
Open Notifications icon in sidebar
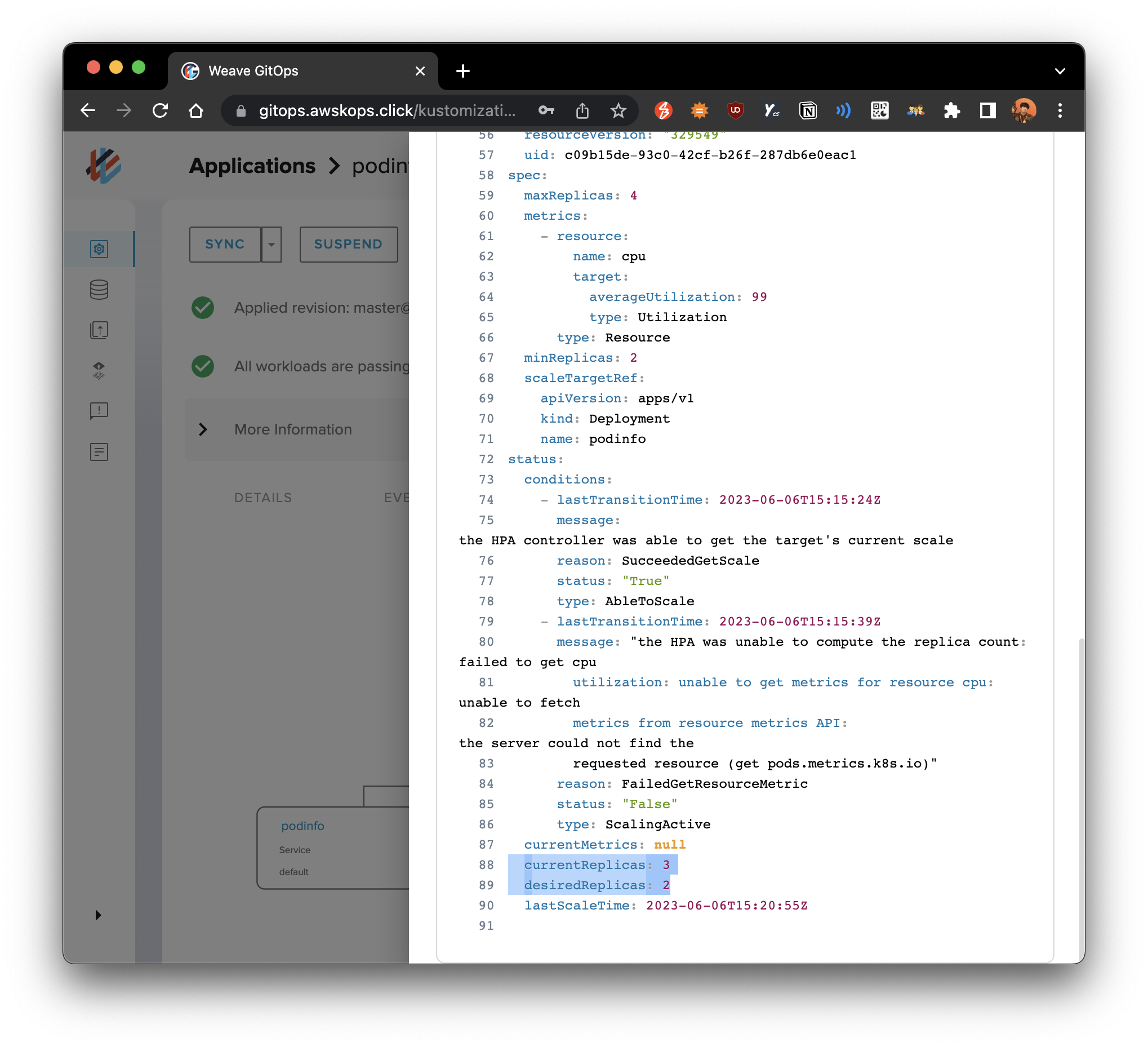[x=99, y=411]
